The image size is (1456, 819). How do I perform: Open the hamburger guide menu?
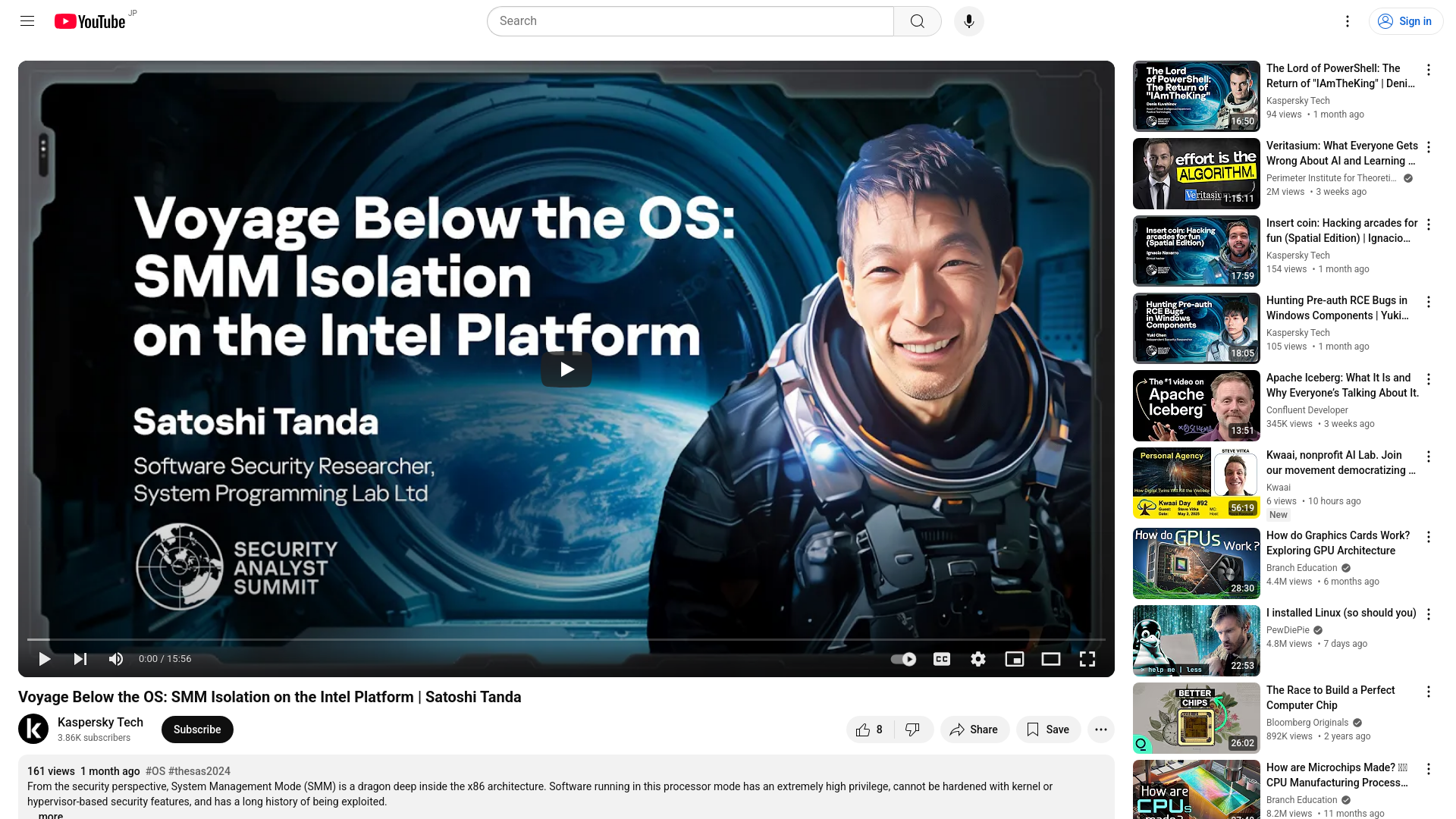(x=27, y=21)
